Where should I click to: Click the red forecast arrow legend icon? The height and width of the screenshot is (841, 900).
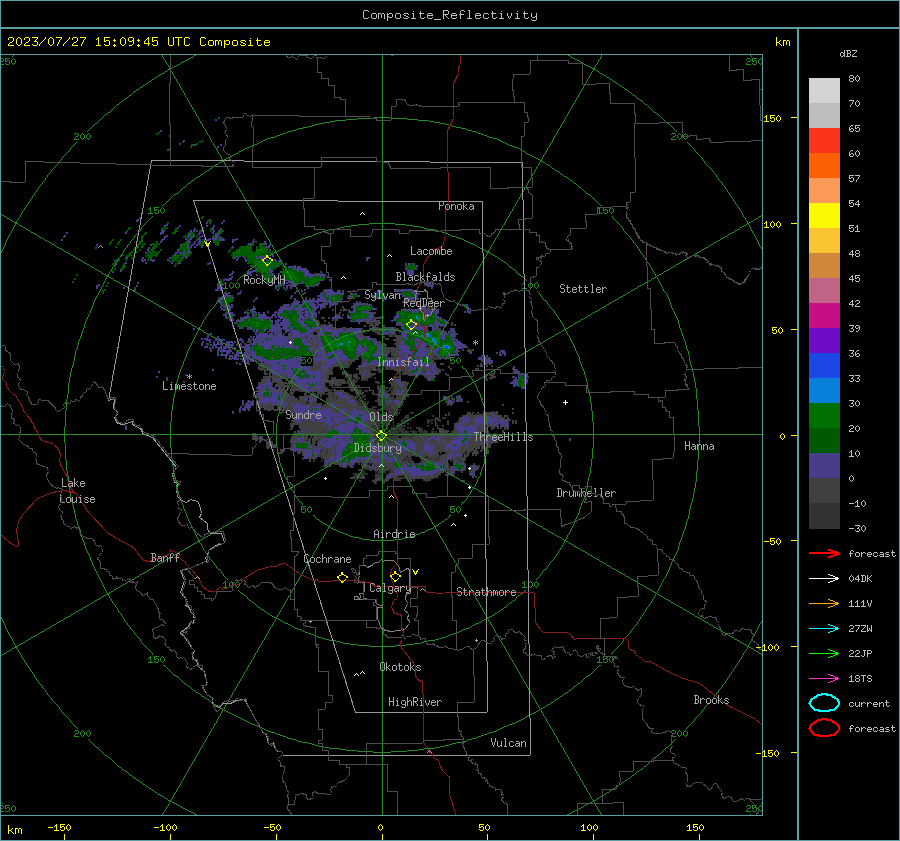point(824,553)
